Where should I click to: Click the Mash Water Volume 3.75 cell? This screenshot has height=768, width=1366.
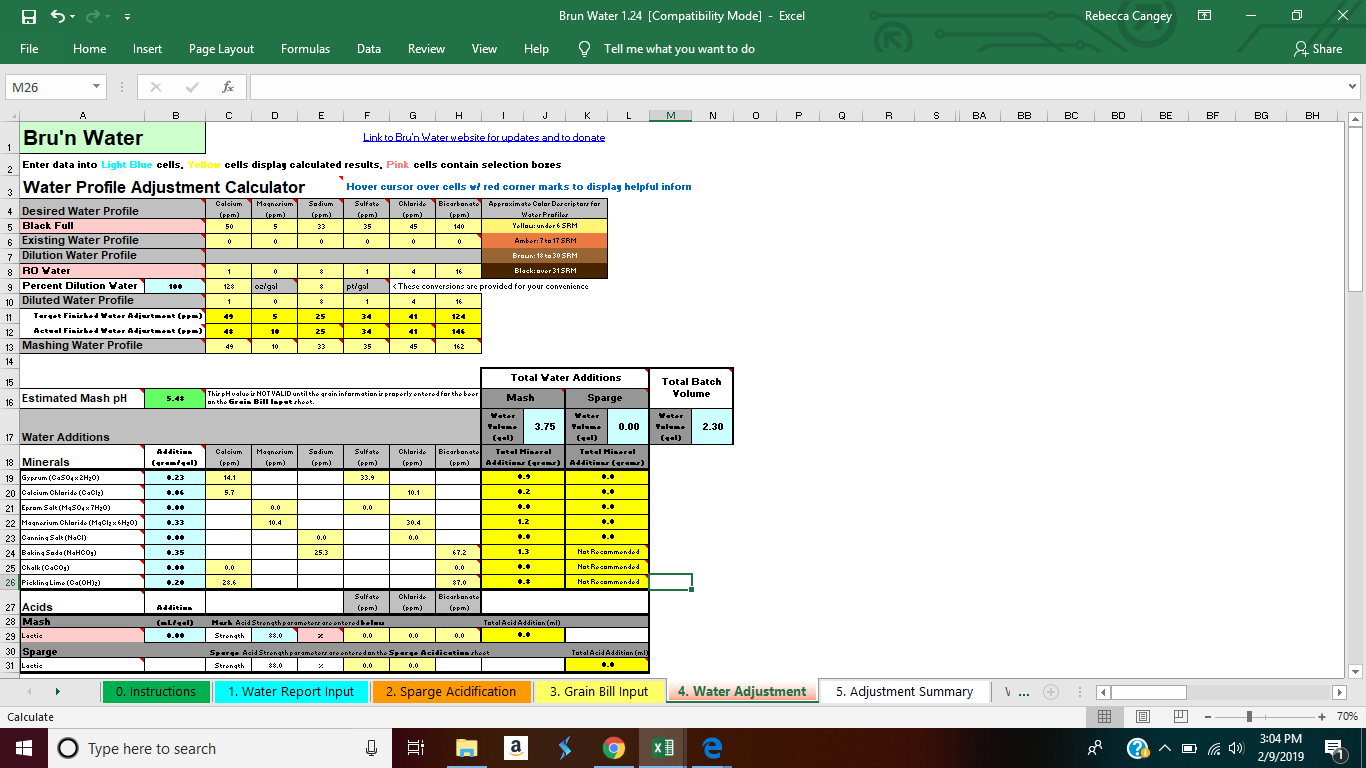[545, 426]
